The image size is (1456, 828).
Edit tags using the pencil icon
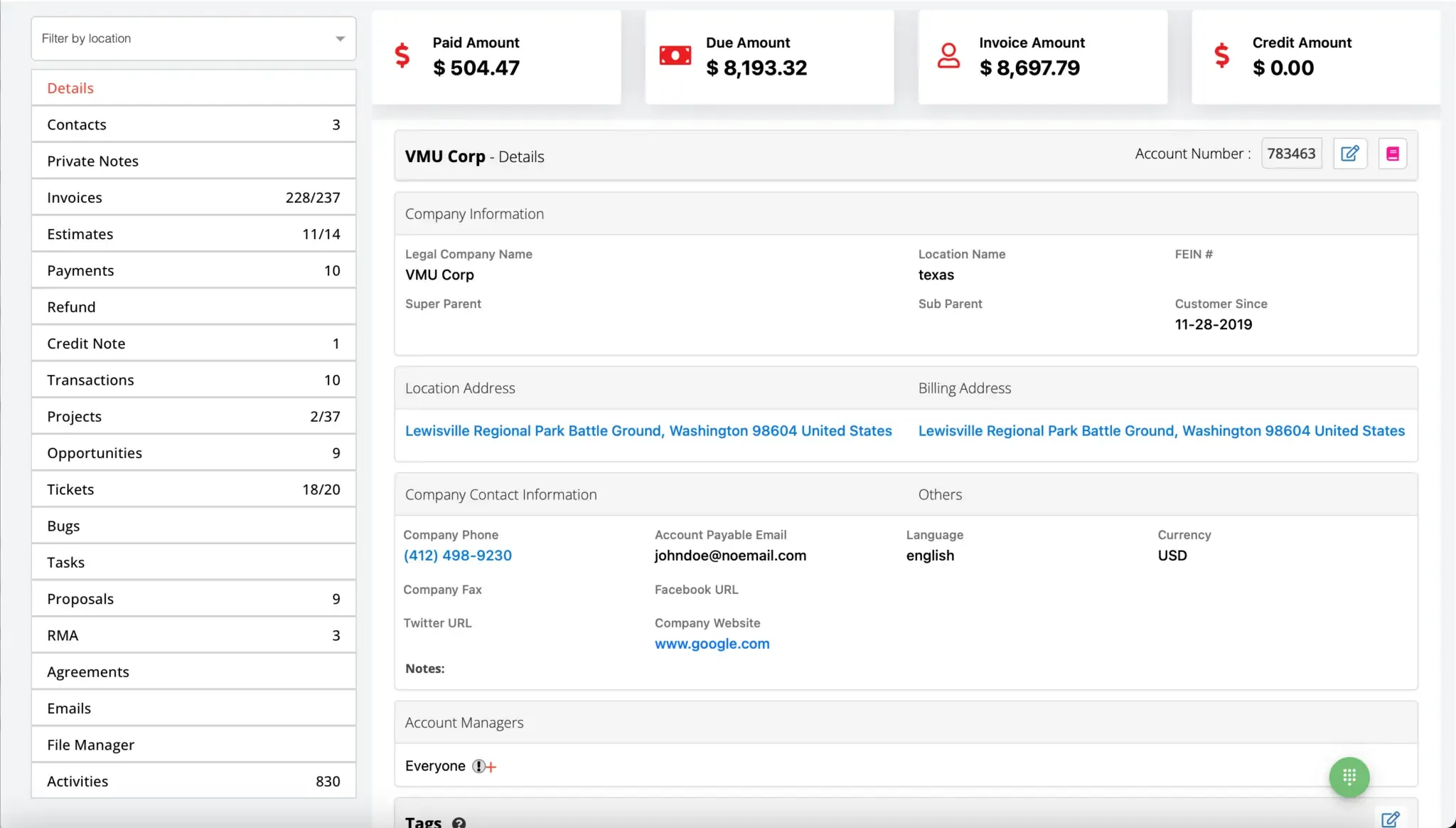coord(1390,819)
